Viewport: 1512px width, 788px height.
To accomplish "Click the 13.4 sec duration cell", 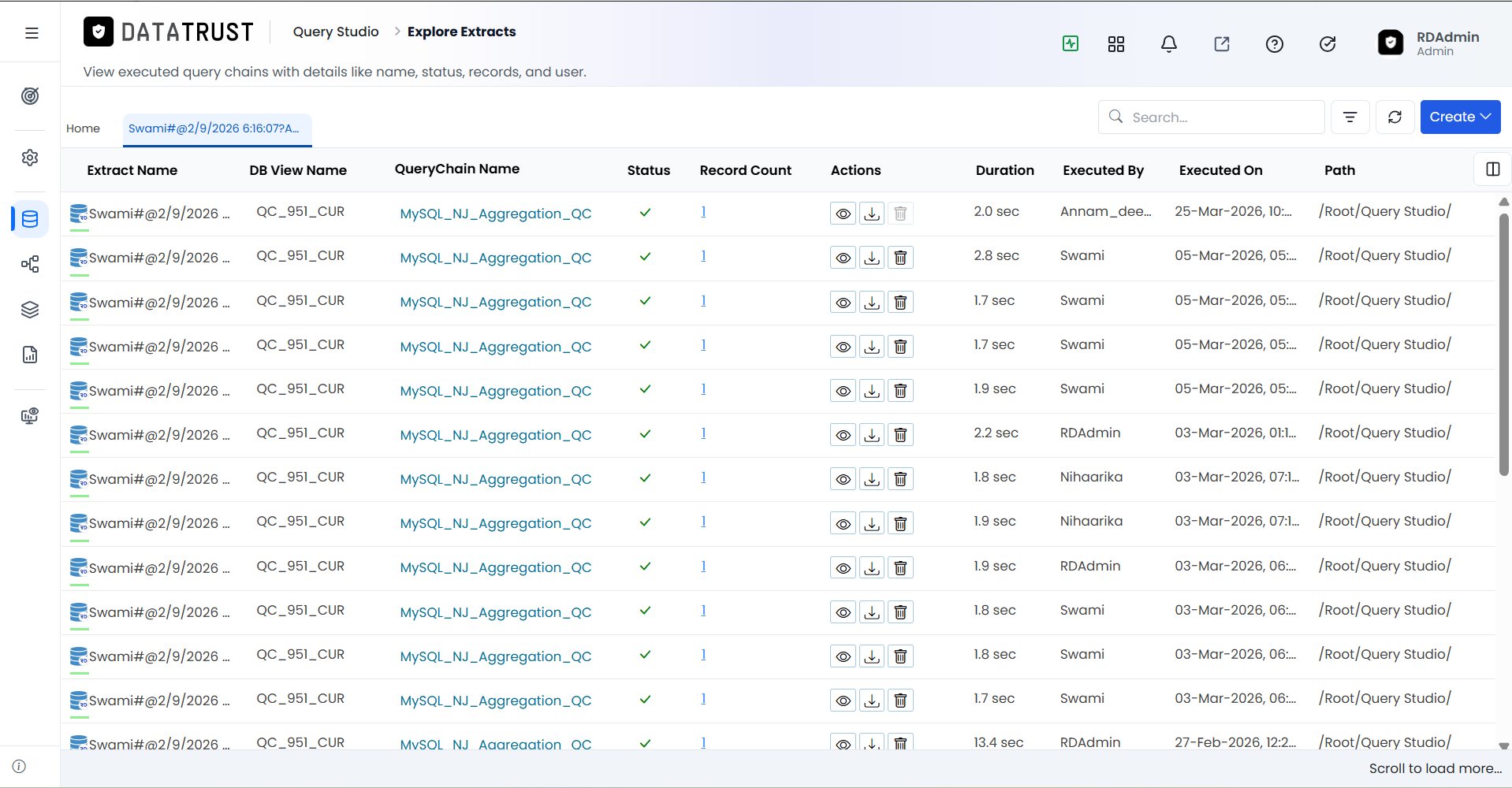I will tap(998, 742).
